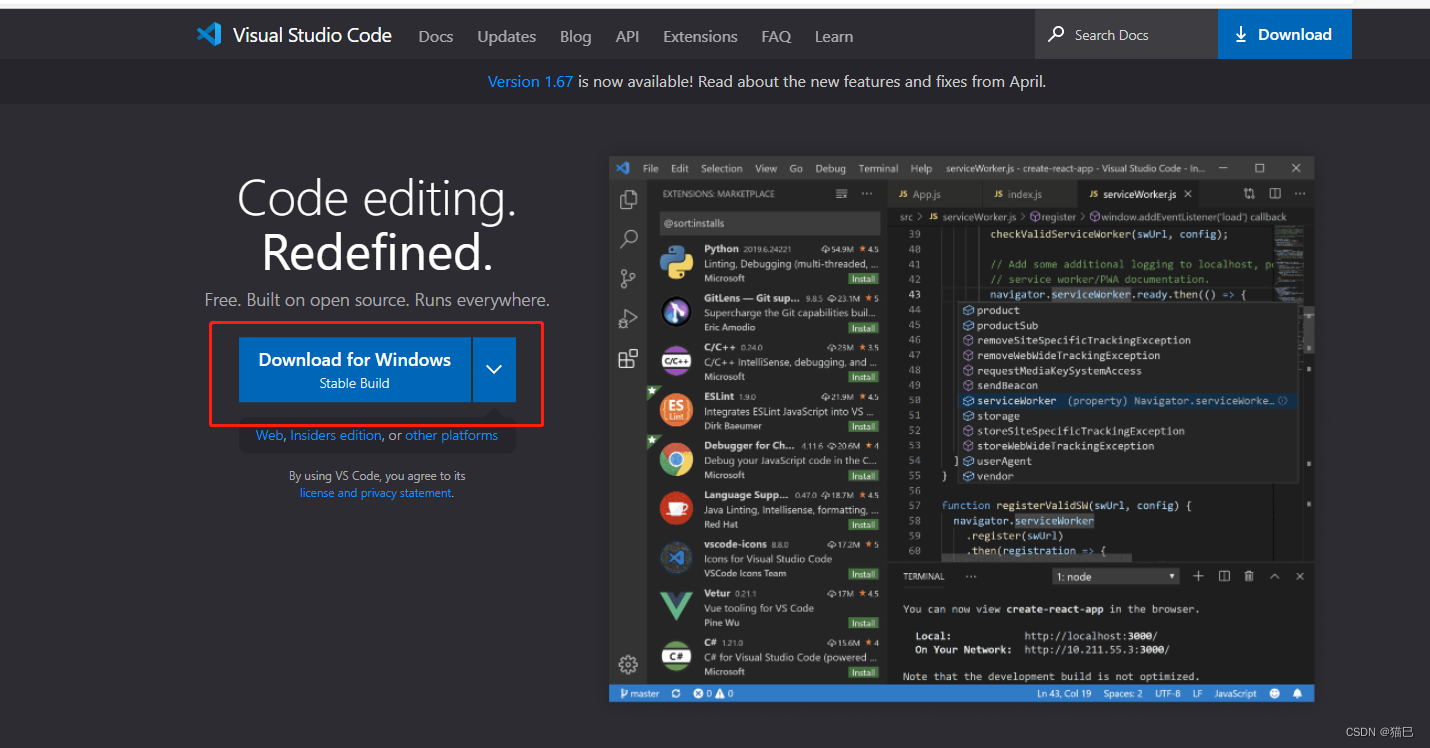Open the Extensions nav item in header
This screenshot has height=748, width=1430.
click(x=700, y=36)
